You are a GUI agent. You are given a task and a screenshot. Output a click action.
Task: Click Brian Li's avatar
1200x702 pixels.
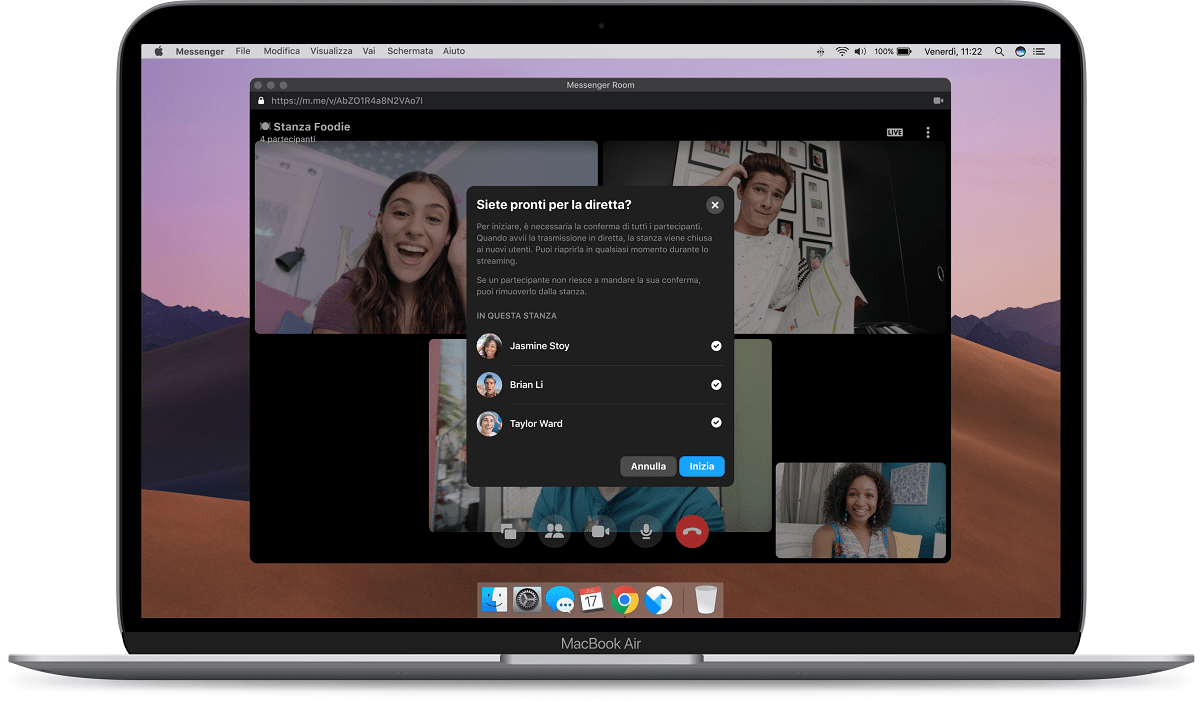pos(489,385)
